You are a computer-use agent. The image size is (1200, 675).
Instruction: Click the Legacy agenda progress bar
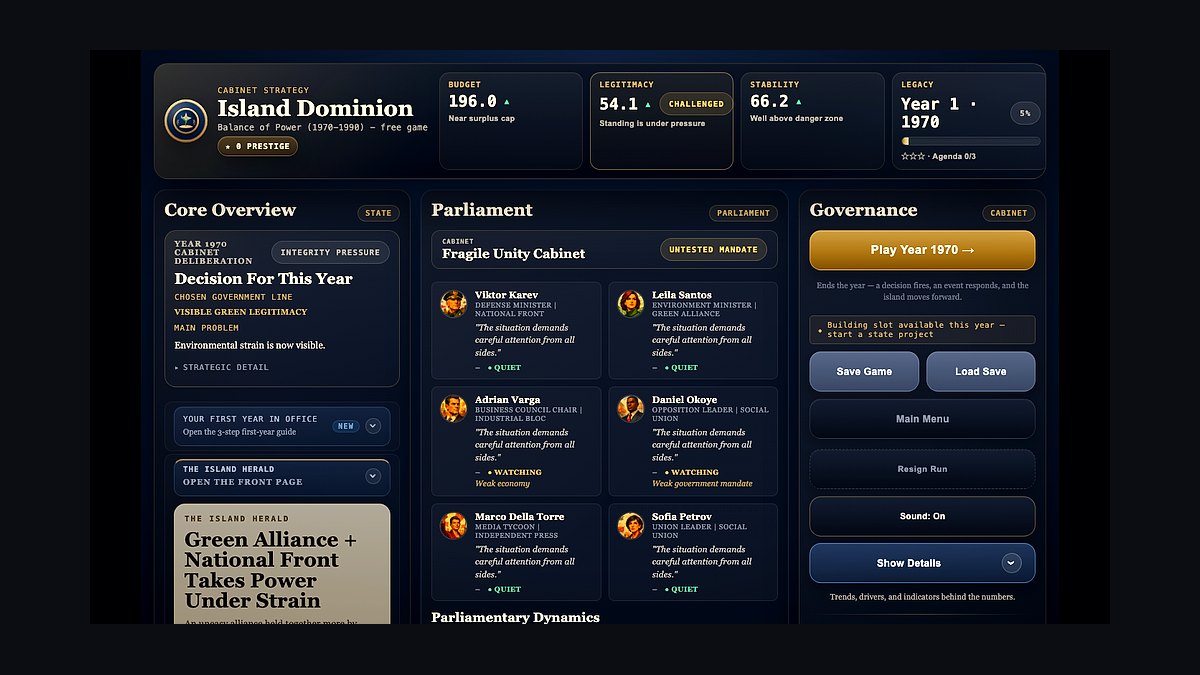(x=971, y=141)
